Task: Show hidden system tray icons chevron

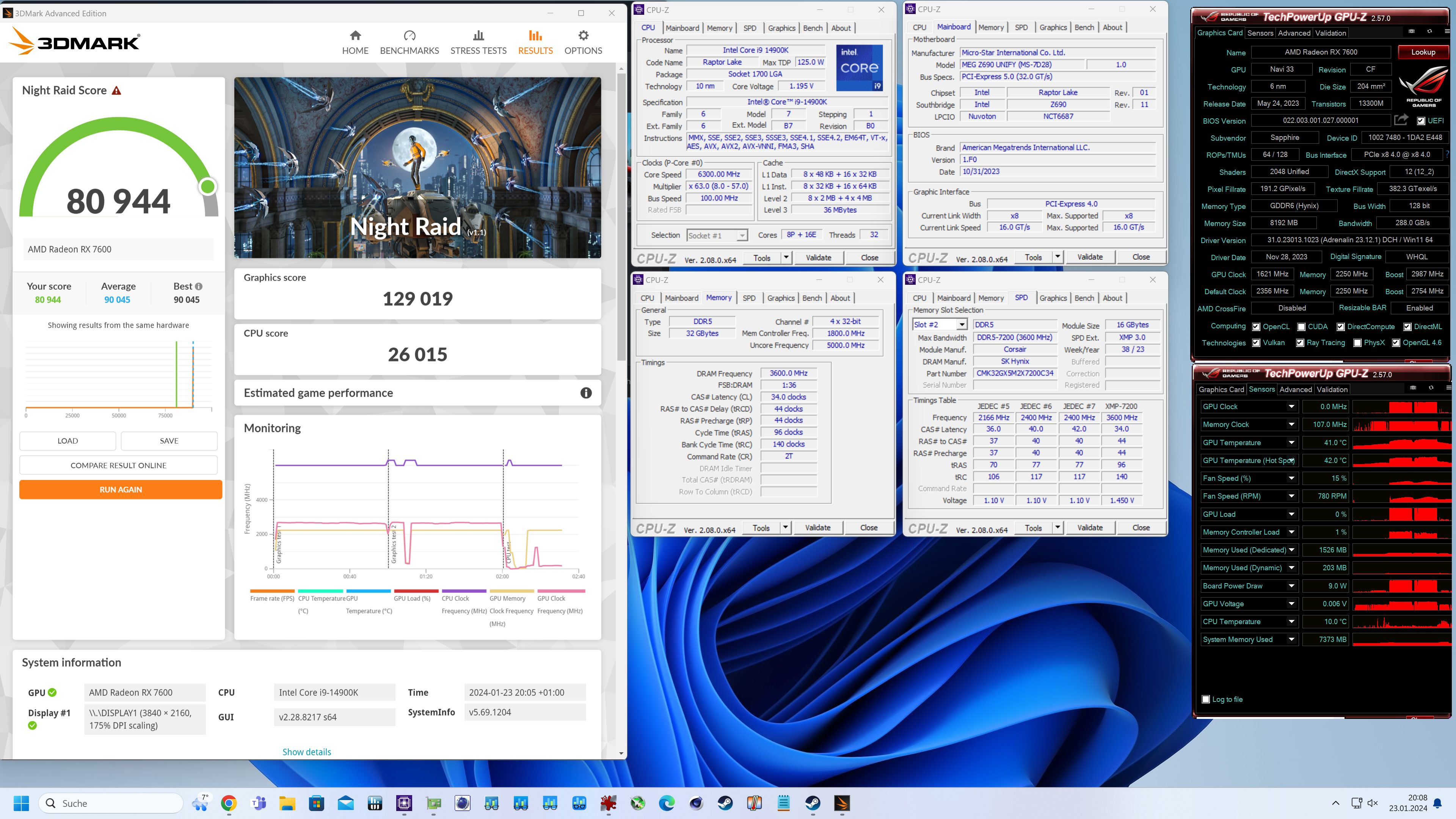Action: (1335, 803)
